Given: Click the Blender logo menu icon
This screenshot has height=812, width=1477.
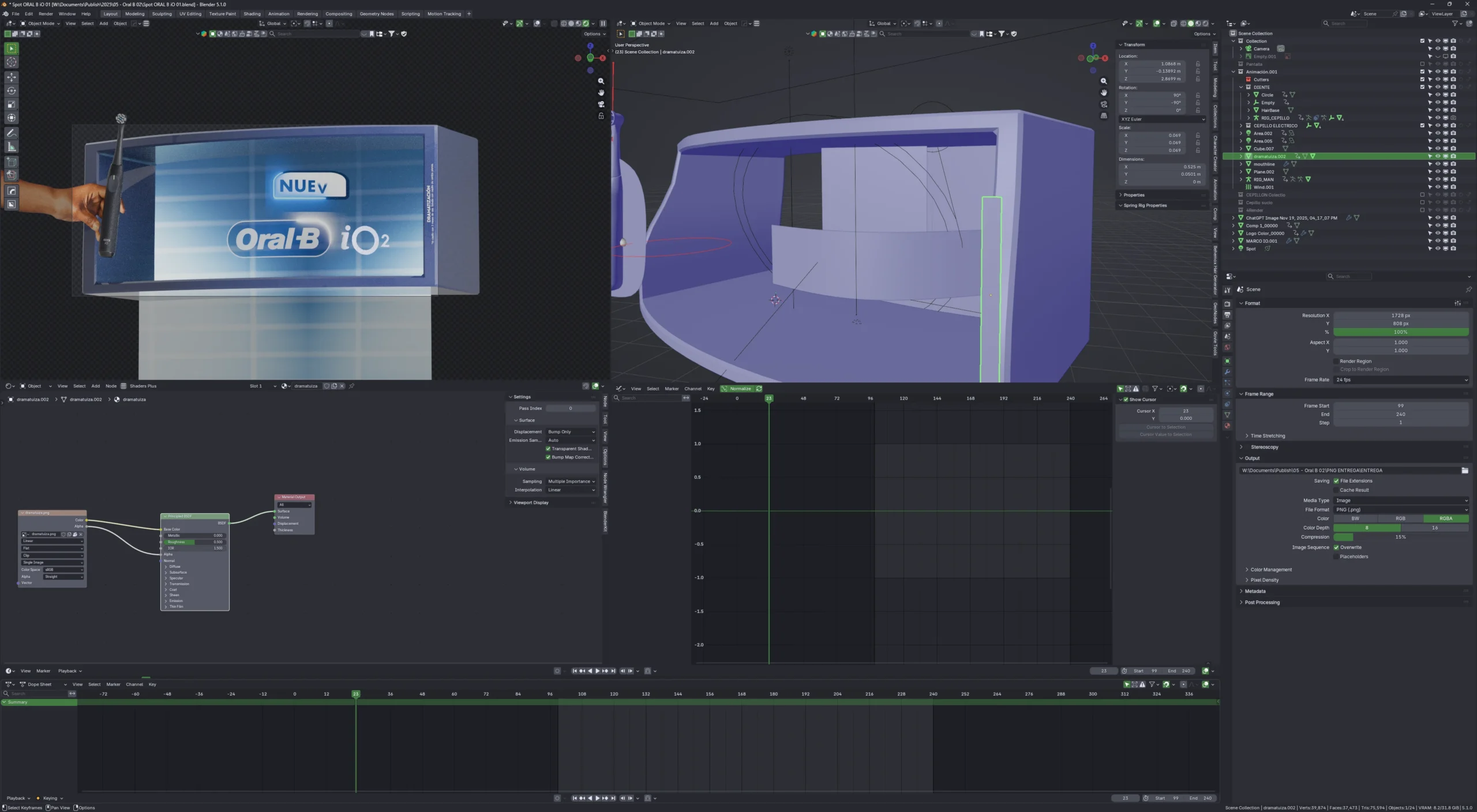Looking at the screenshot, I should tap(5, 14).
